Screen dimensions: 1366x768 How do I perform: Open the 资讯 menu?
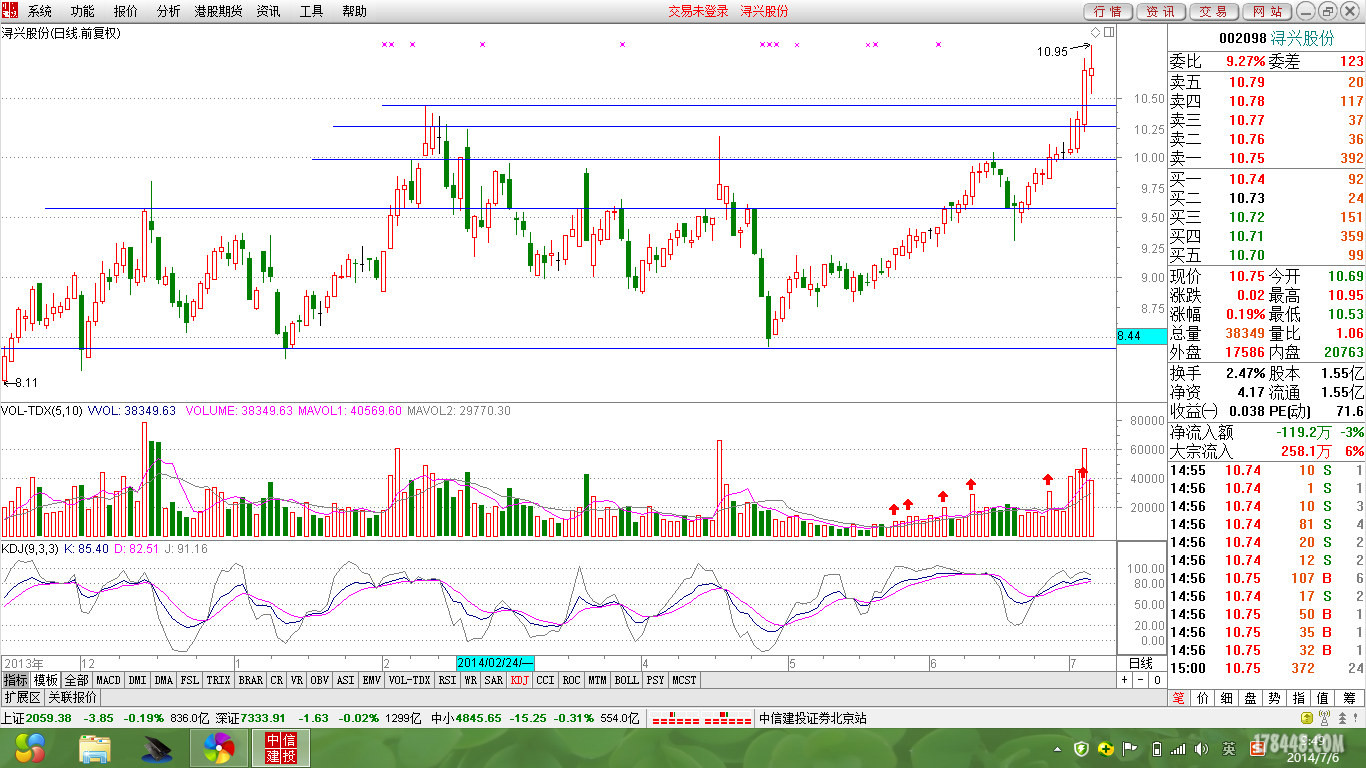tap(269, 11)
